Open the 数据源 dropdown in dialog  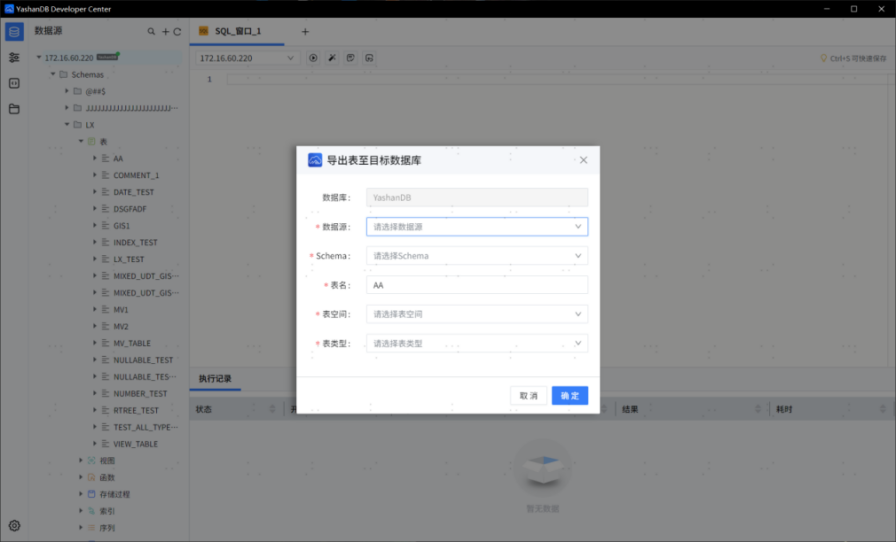[x=477, y=227]
